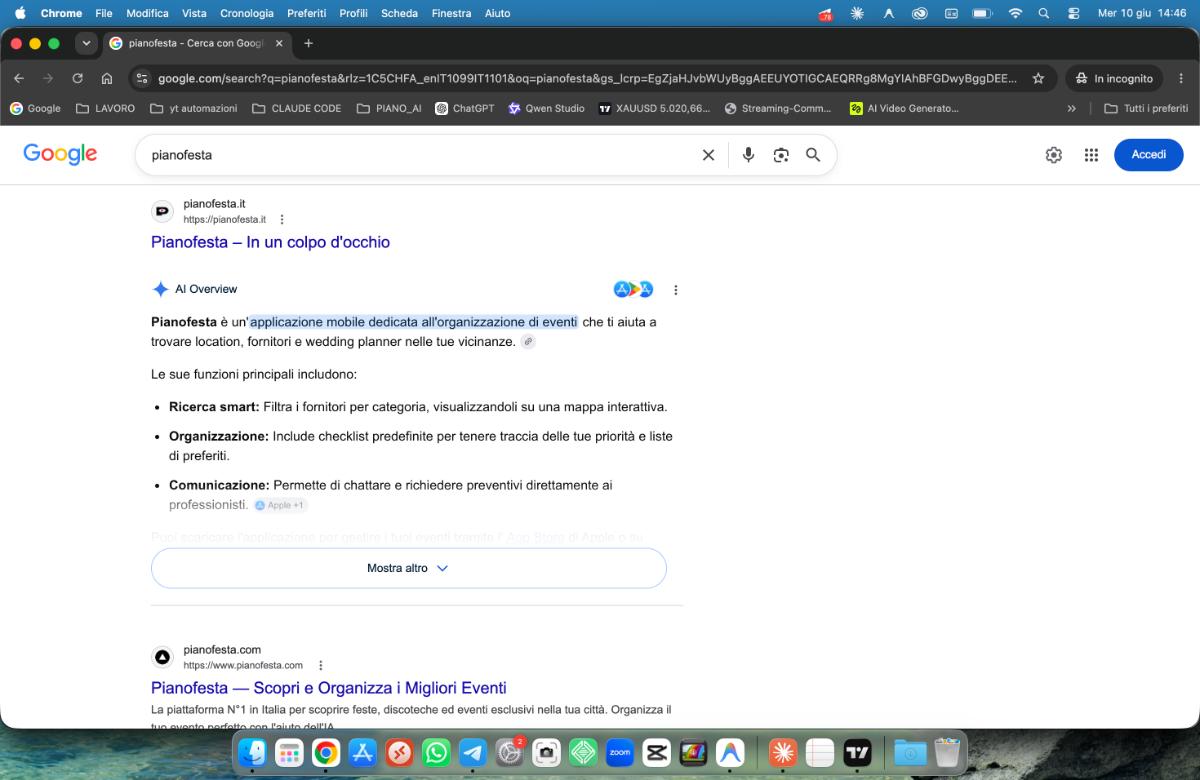Open the Cronologia menu

(246, 13)
